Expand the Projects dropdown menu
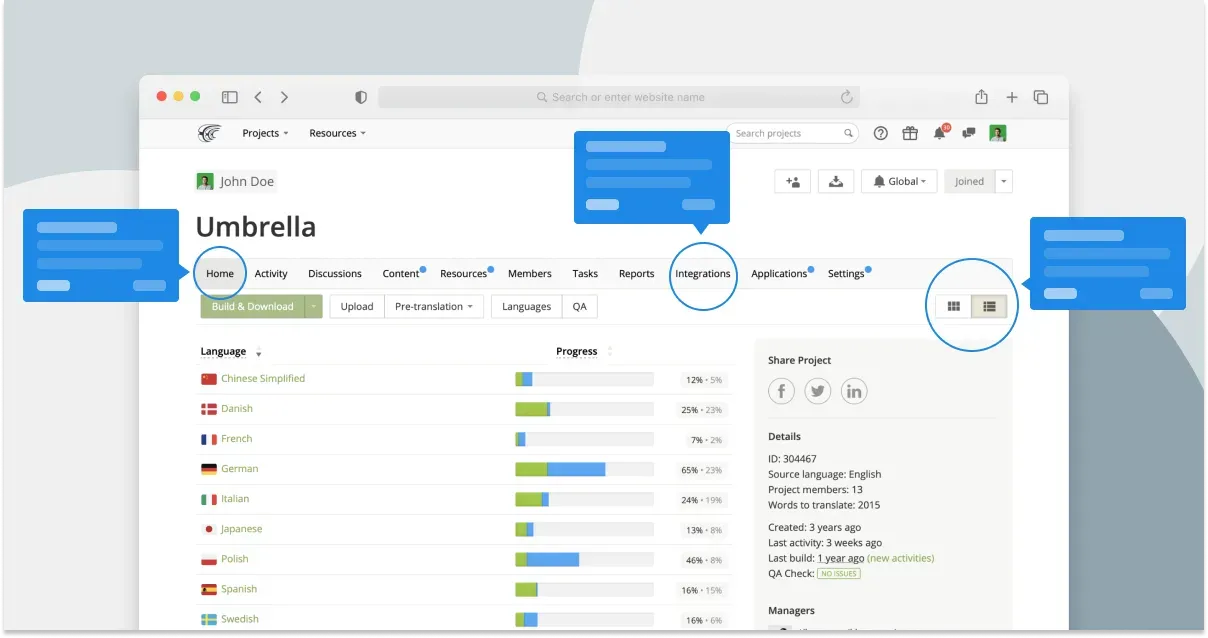 point(265,133)
